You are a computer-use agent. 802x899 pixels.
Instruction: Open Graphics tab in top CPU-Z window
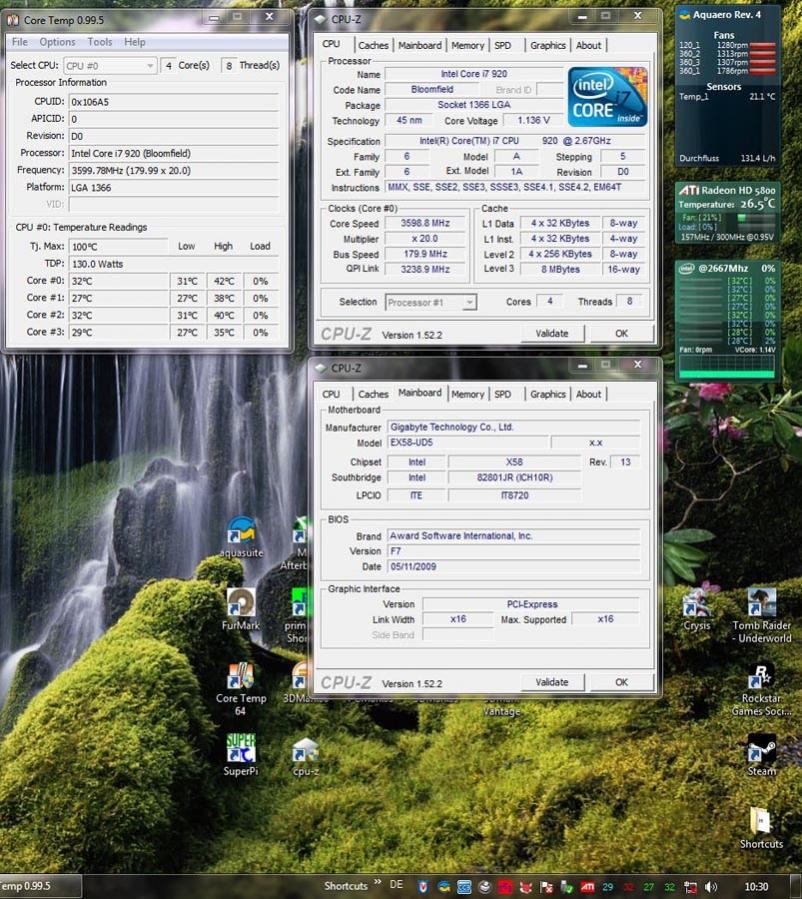pyautogui.click(x=547, y=45)
